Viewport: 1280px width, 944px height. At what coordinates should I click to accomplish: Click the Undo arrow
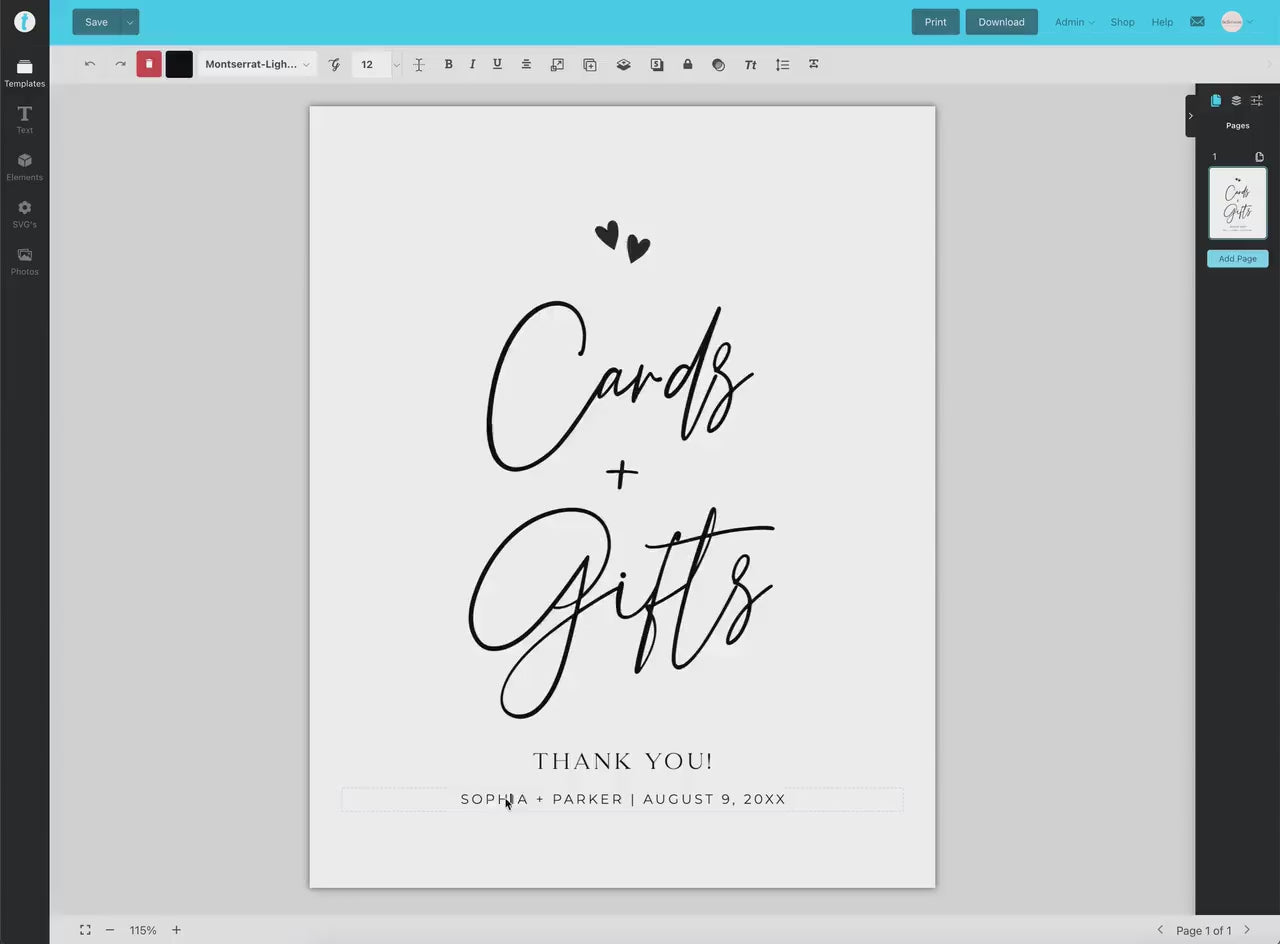[90, 64]
